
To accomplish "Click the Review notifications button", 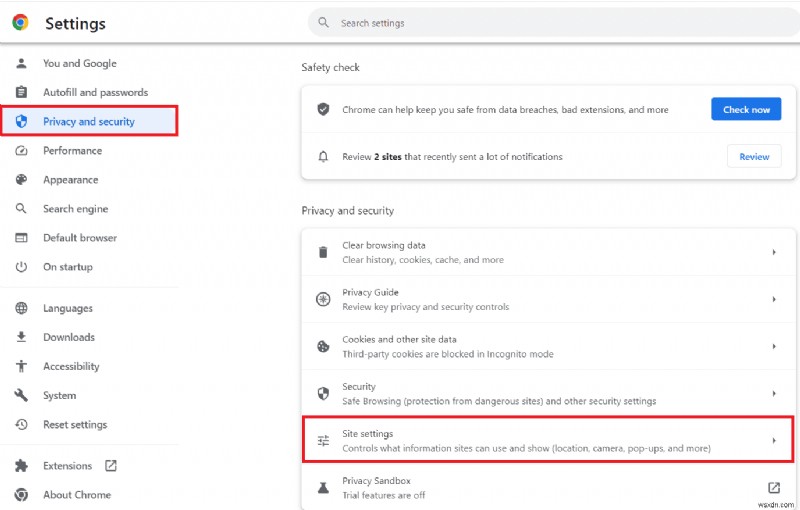I will click(x=754, y=157).
